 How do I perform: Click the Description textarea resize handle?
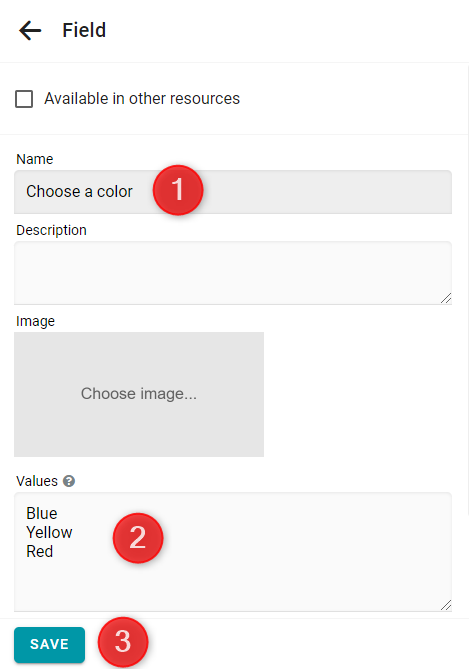[446, 298]
